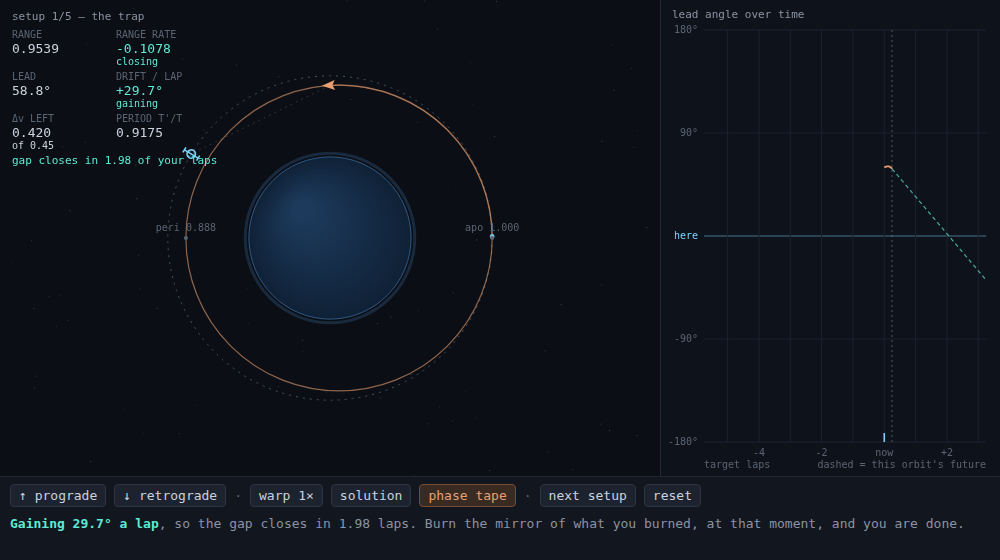Fire a retrograde burn

(x=170, y=496)
